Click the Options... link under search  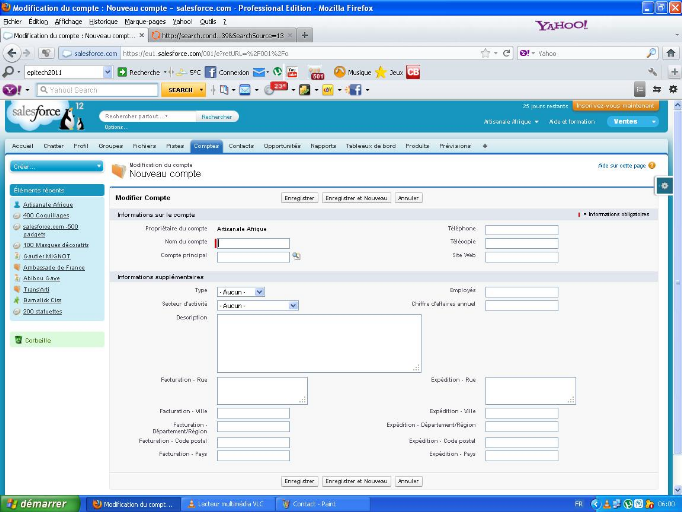click(116, 127)
